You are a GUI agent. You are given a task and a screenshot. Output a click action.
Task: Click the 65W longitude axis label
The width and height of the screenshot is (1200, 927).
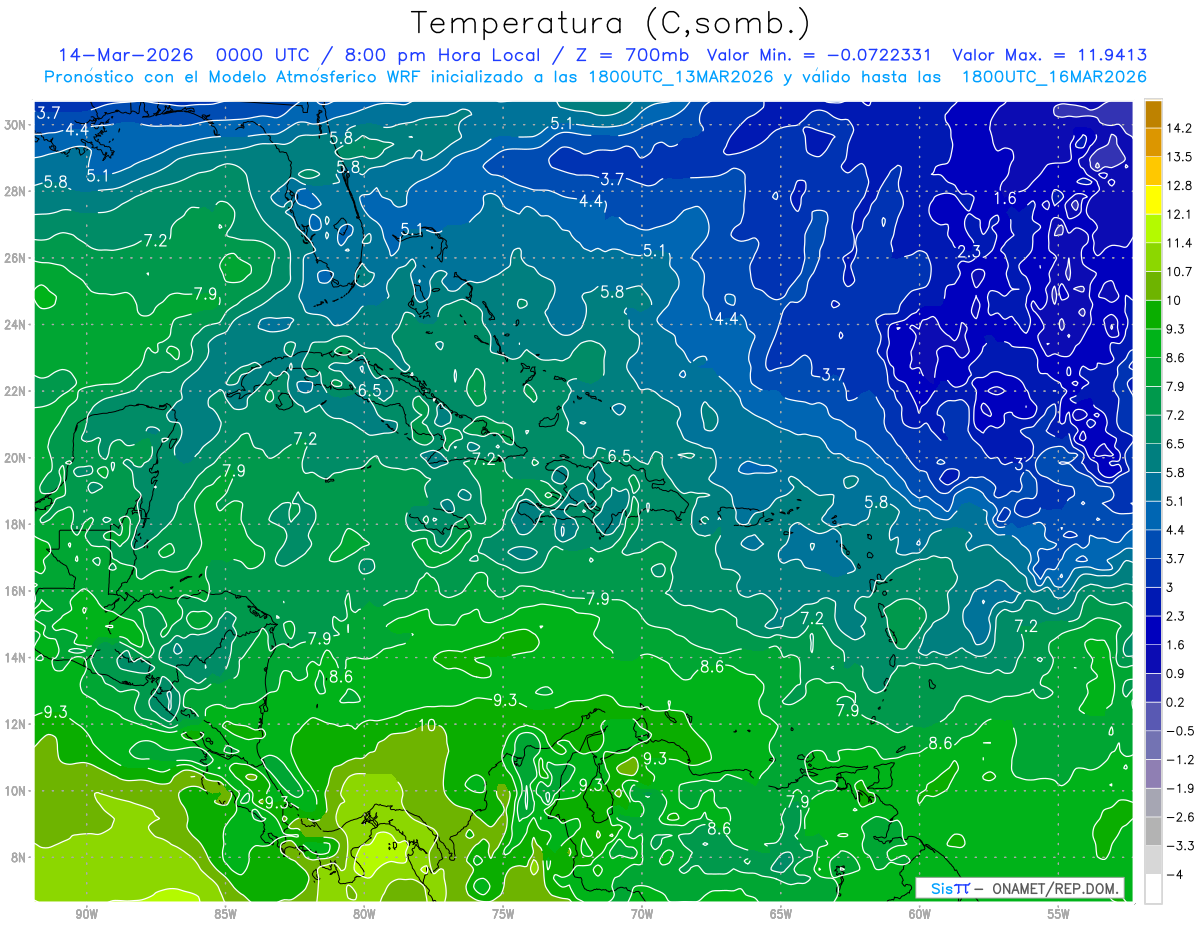(x=781, y=914)
